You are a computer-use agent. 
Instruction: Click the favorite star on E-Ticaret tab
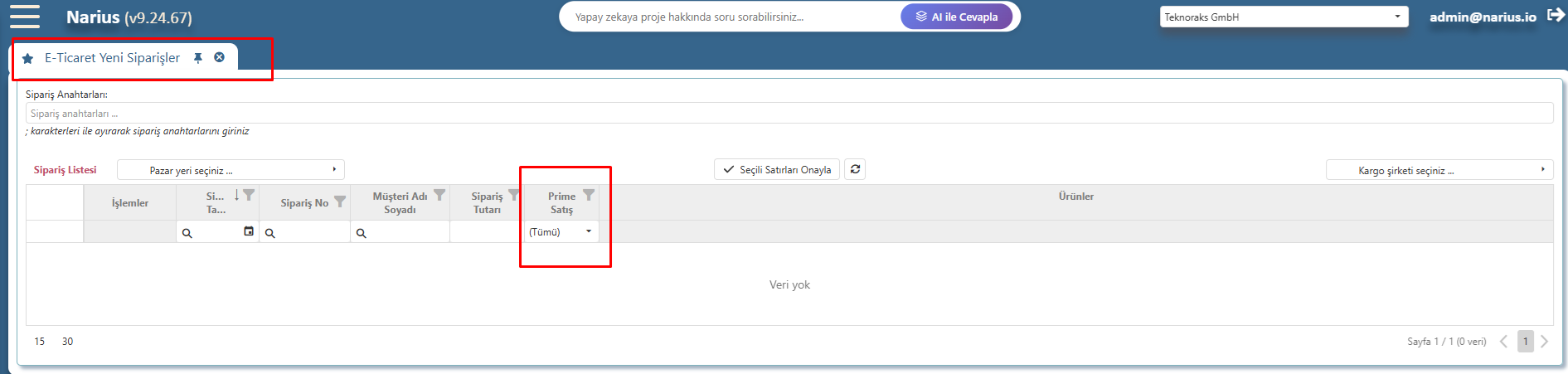[x=27, y=58]
